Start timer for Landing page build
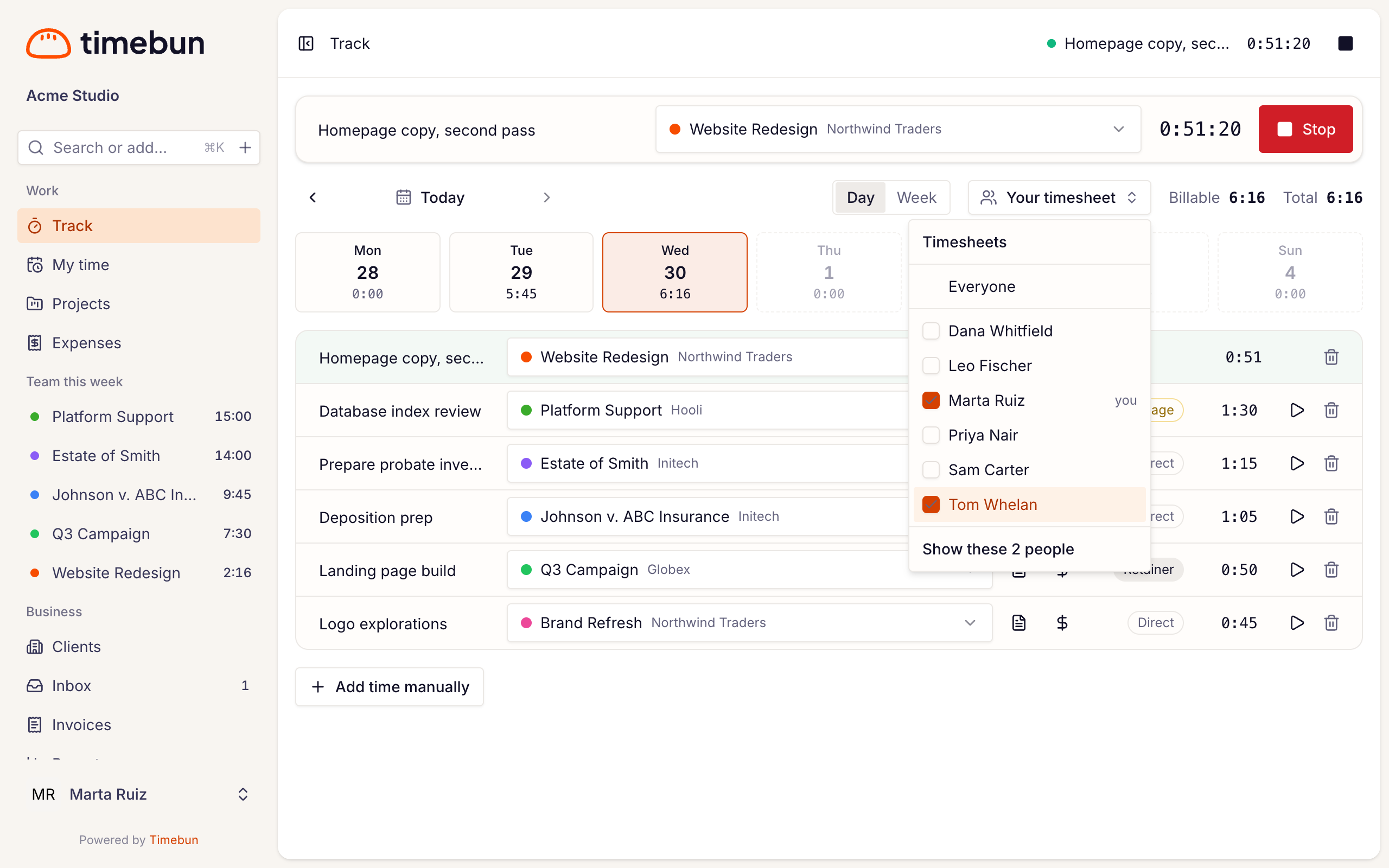This screenshot has width=1389, height=868. (x=1297, y=570)
